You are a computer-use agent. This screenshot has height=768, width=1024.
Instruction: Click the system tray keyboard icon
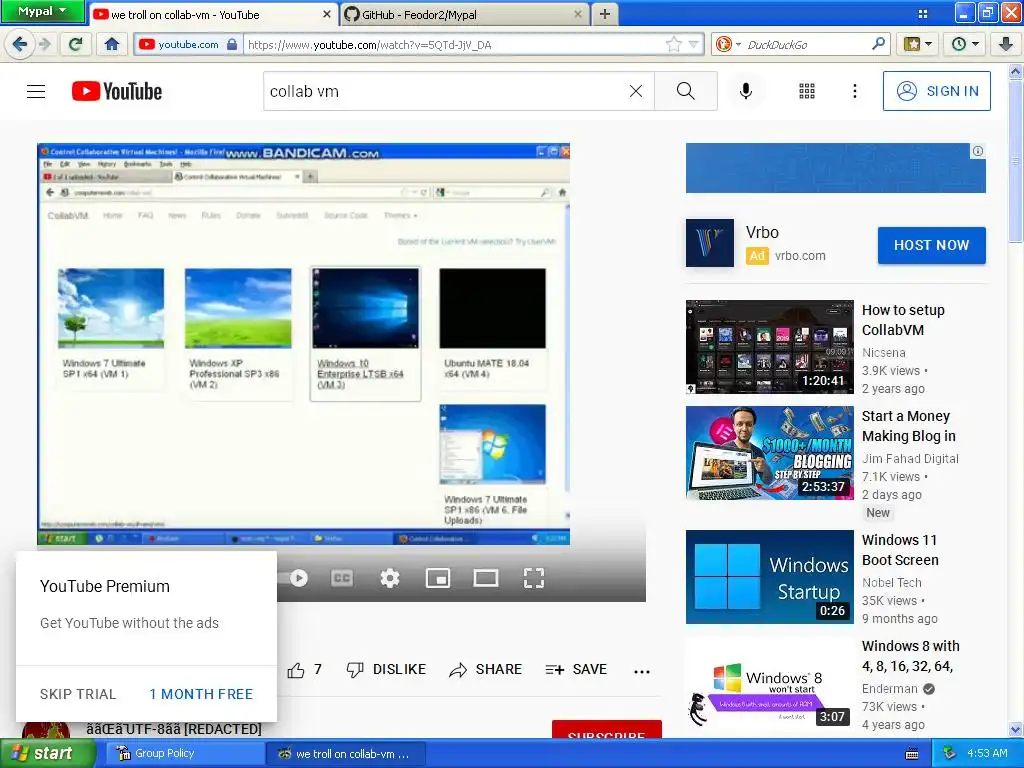click(x=912, y=754)
